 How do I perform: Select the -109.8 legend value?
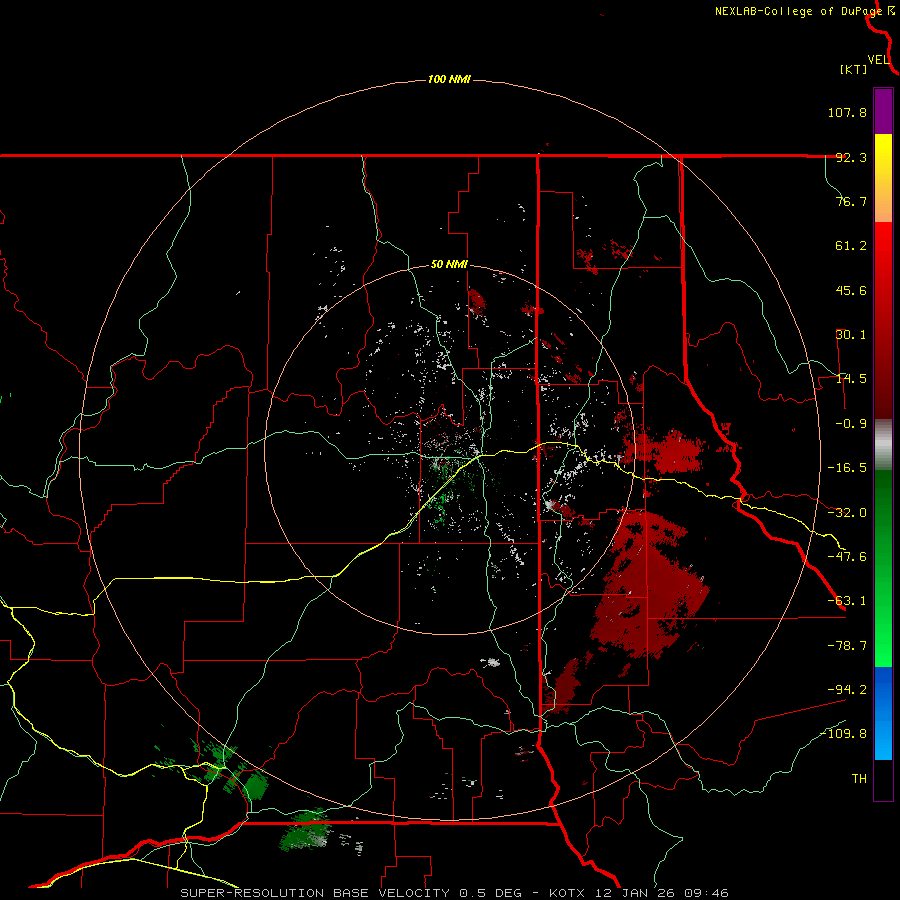(843, 734)
